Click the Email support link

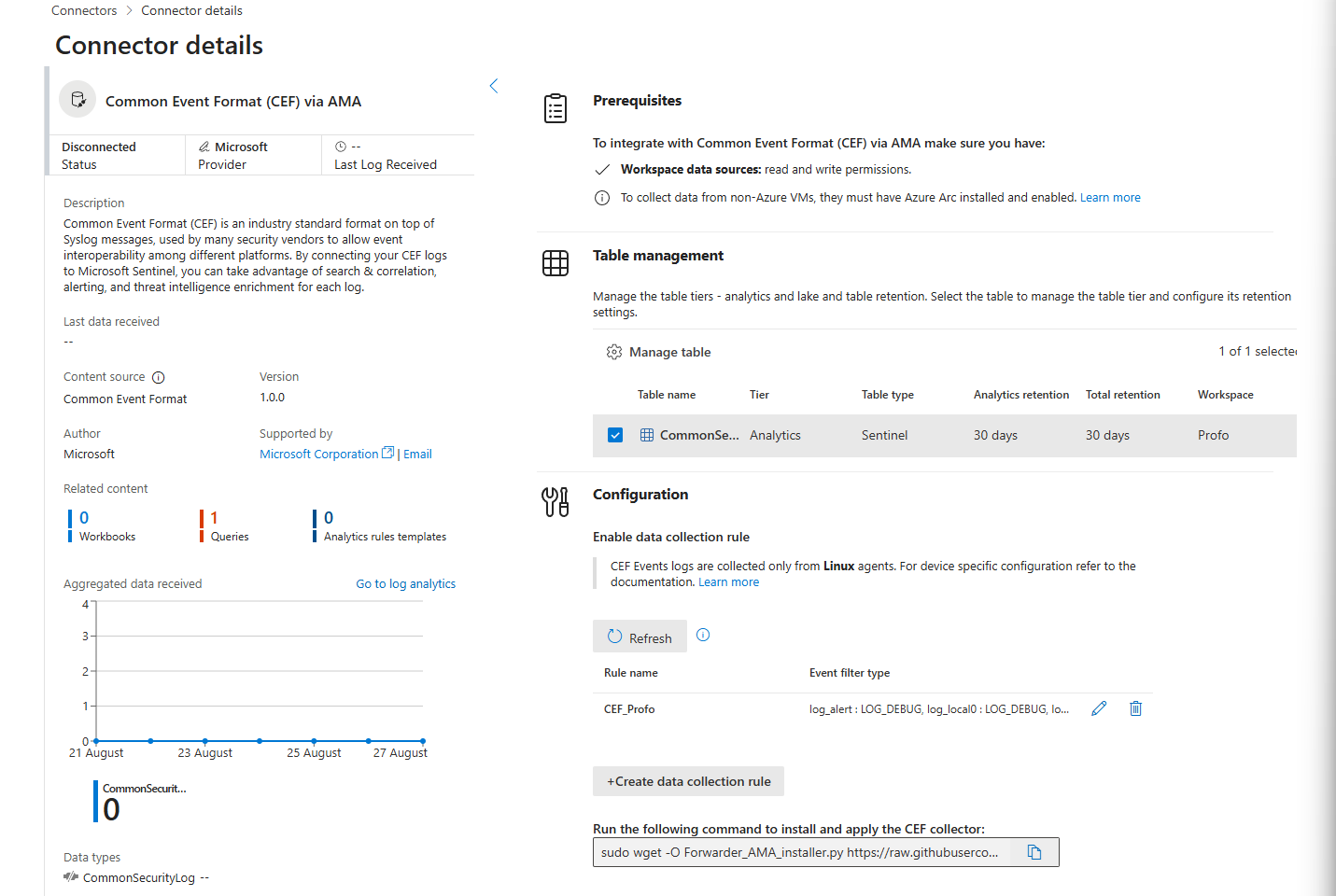pyautogui.click(x=417, y=454)
